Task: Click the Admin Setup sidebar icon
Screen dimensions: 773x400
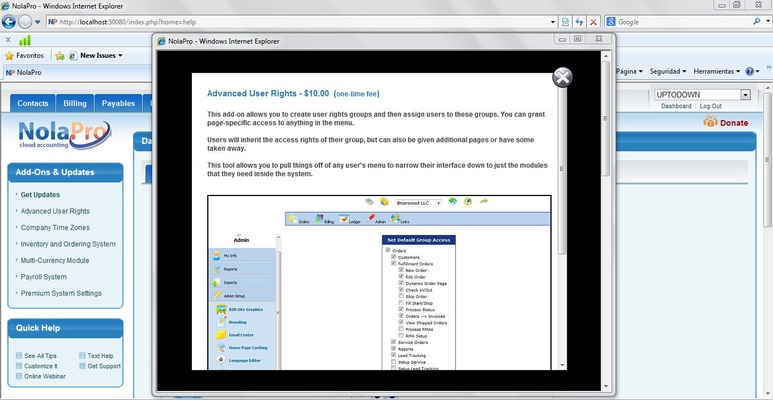Action: coord(216,295)
